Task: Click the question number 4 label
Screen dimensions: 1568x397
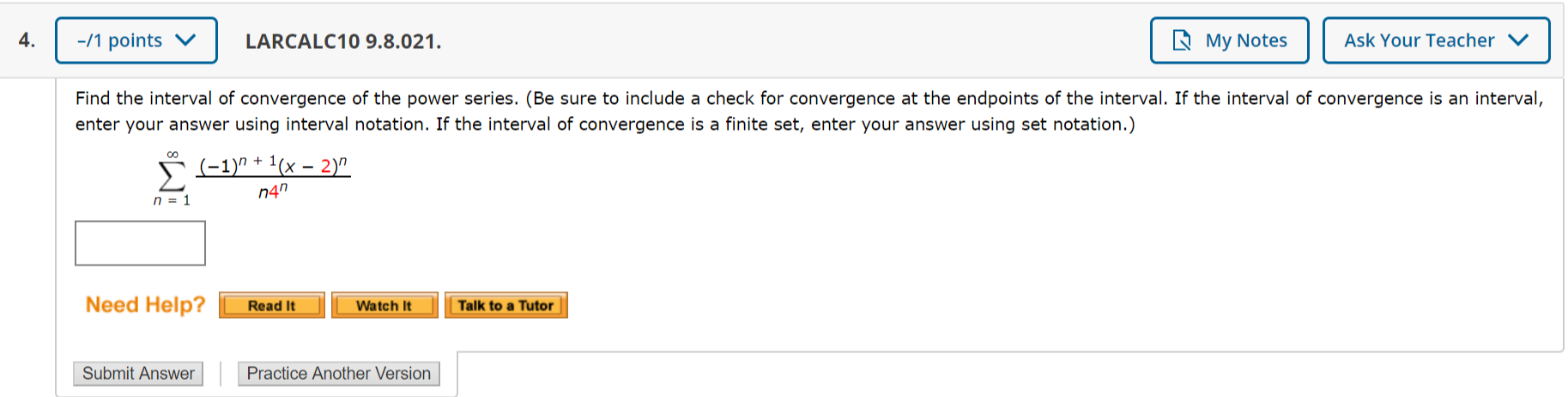Action: [x=27, y=40]
